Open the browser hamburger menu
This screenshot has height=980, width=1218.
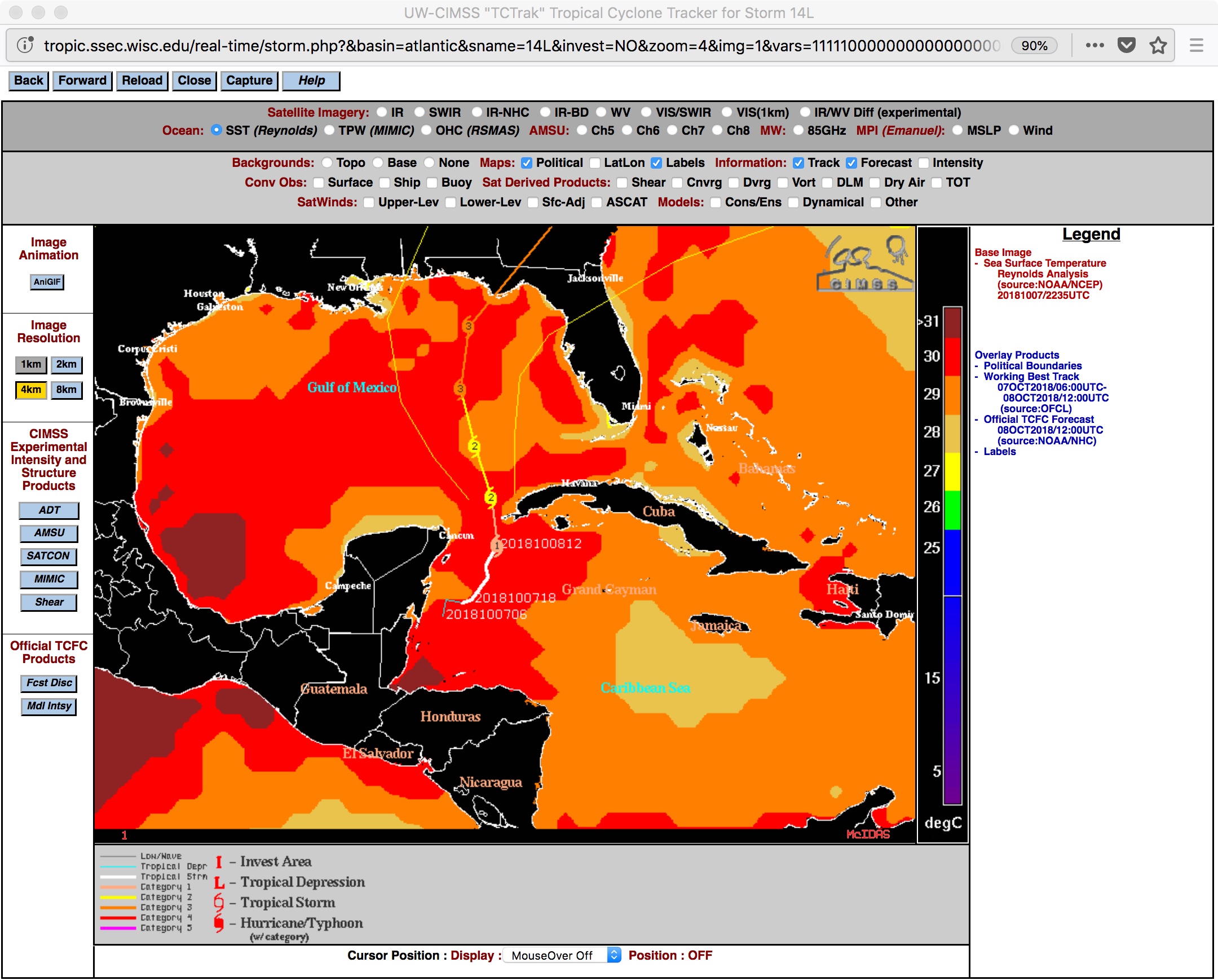[1197, 45]
